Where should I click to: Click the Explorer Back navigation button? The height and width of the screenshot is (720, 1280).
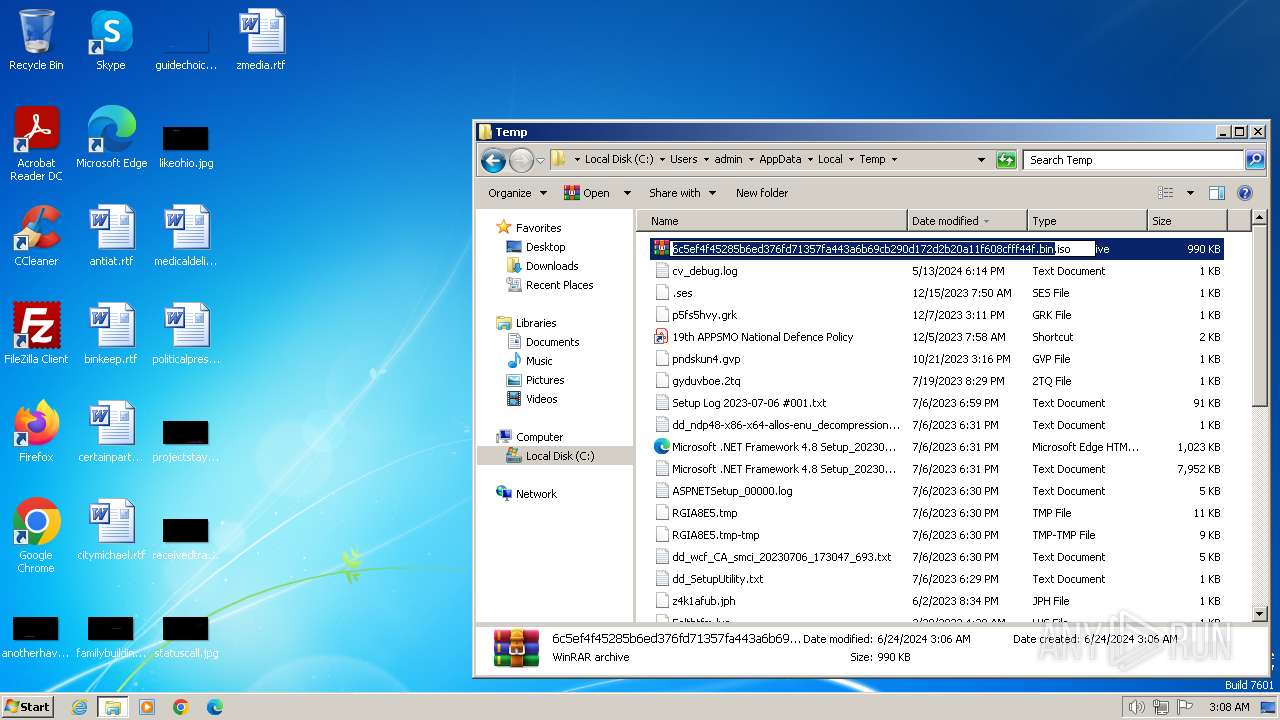pos(493,160)
